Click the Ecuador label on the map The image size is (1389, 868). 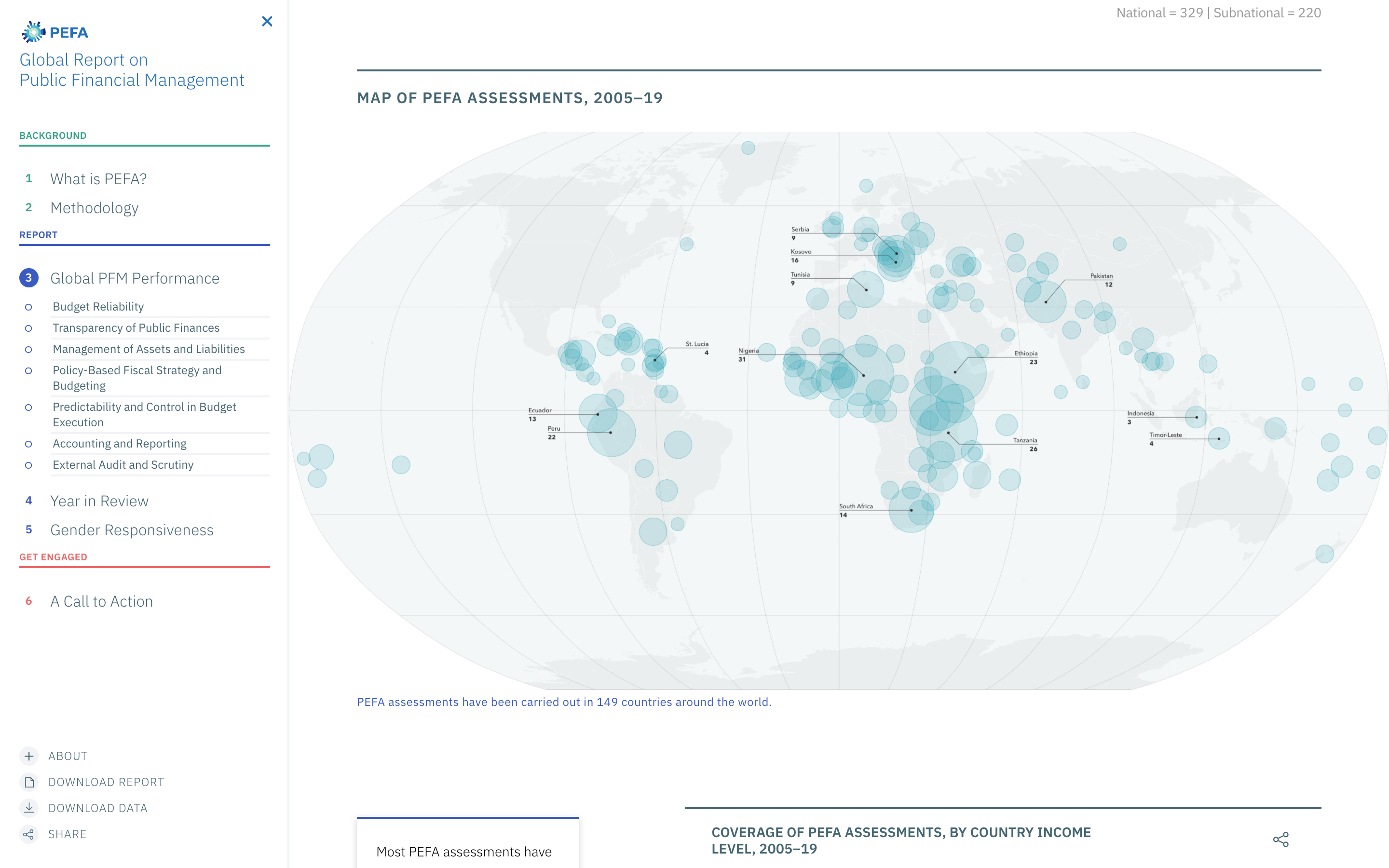[x=540, y=410]
